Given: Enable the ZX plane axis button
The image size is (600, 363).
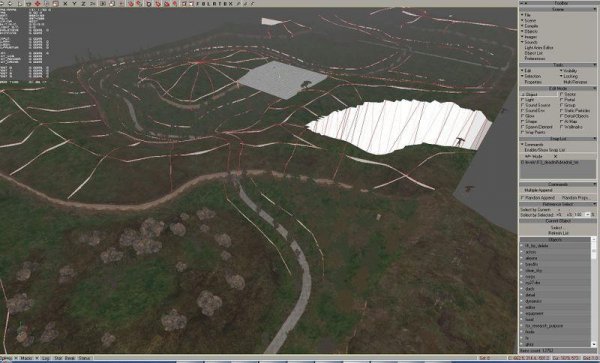Looking at the screenshot, I should 93,3.
